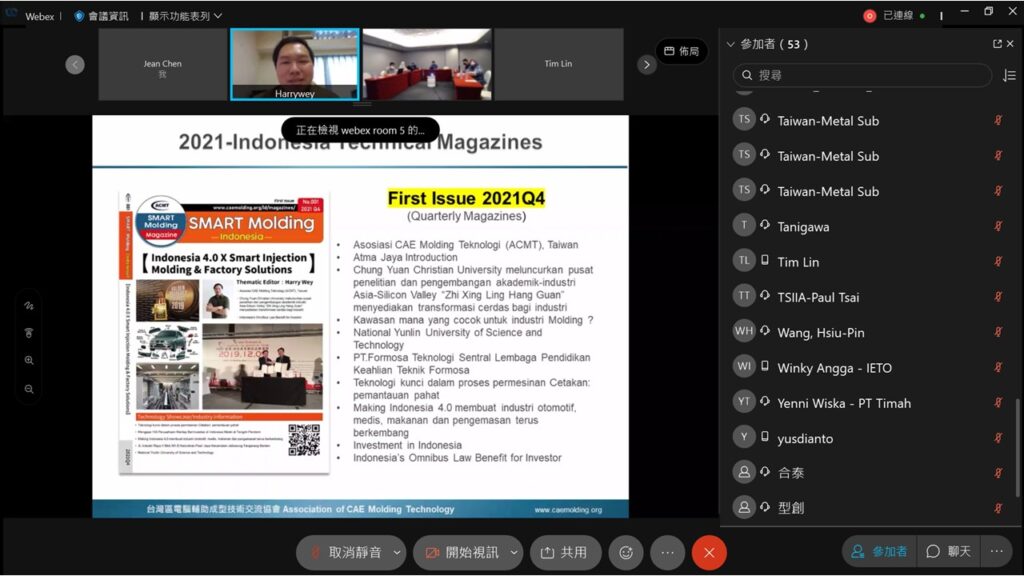Select participant 合泰
This screenshot has height=576, width=1024.
pyautogui.click(x=869, y=472)
